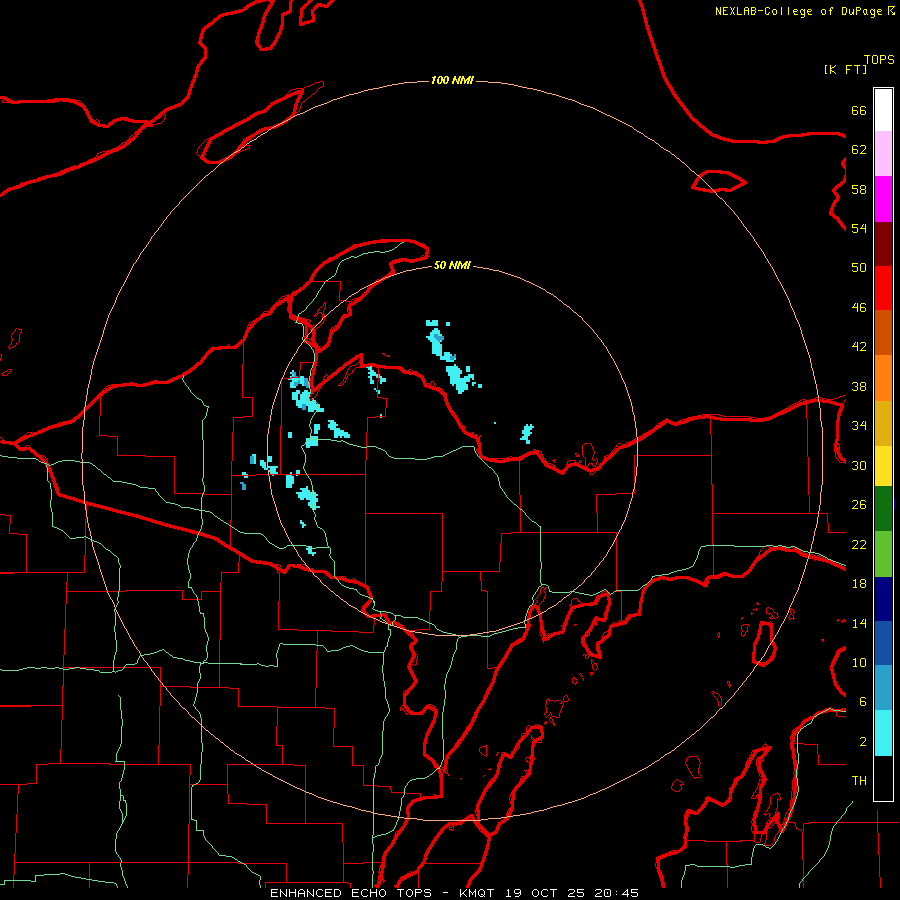Pick the gold mustard legend swatch

[883, 424]
